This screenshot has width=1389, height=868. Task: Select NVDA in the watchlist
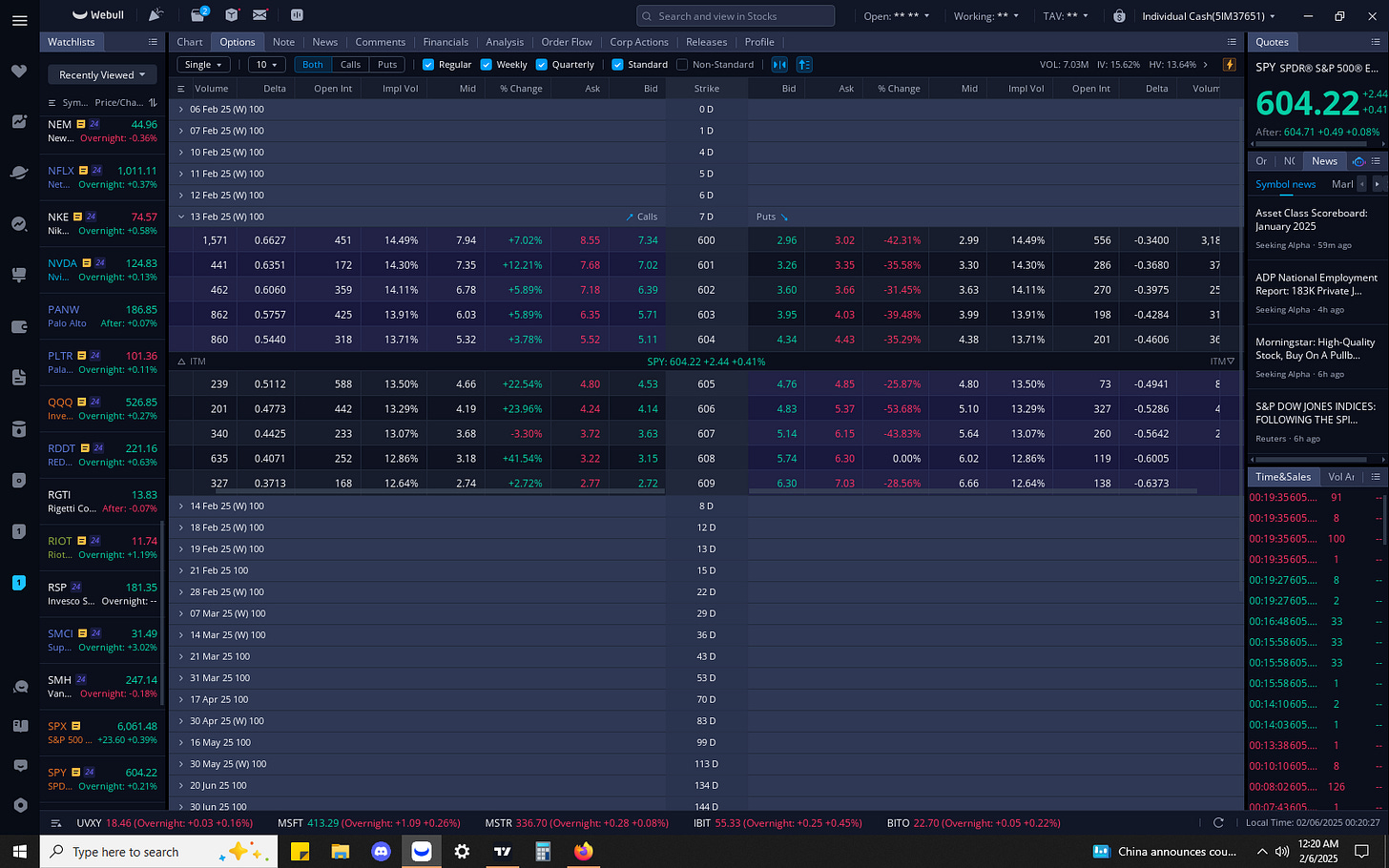[x=103, y=270]
